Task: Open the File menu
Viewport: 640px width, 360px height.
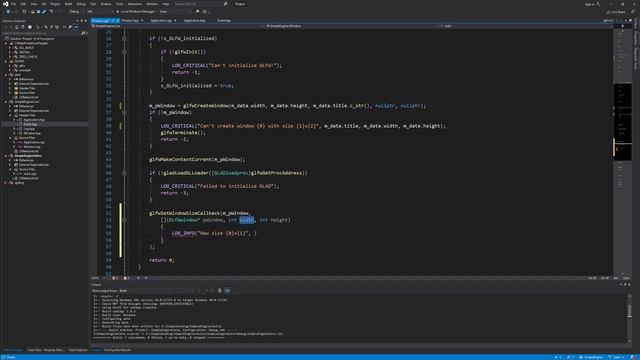Action: tap(13, 4)
